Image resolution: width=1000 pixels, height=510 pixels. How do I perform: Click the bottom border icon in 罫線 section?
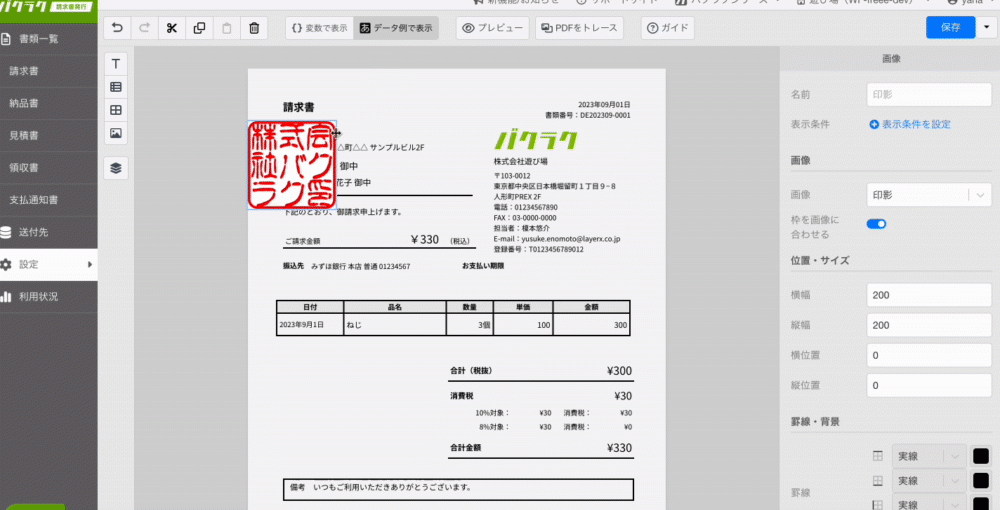[x=878, y=481]
